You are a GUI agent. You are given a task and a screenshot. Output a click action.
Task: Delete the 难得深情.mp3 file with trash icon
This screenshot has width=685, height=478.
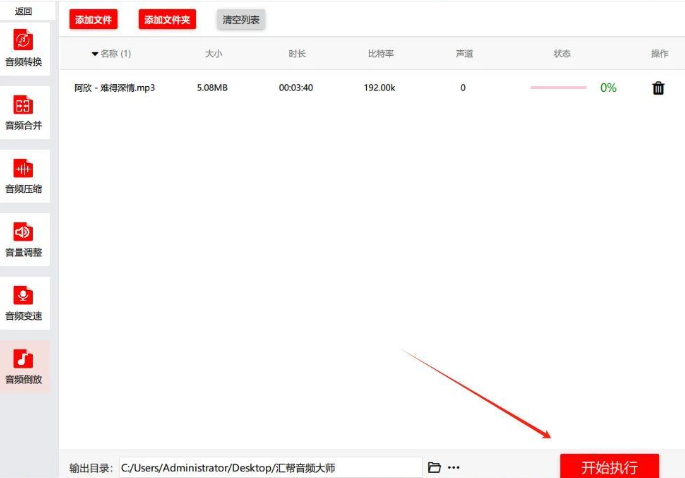click(658, 88)
